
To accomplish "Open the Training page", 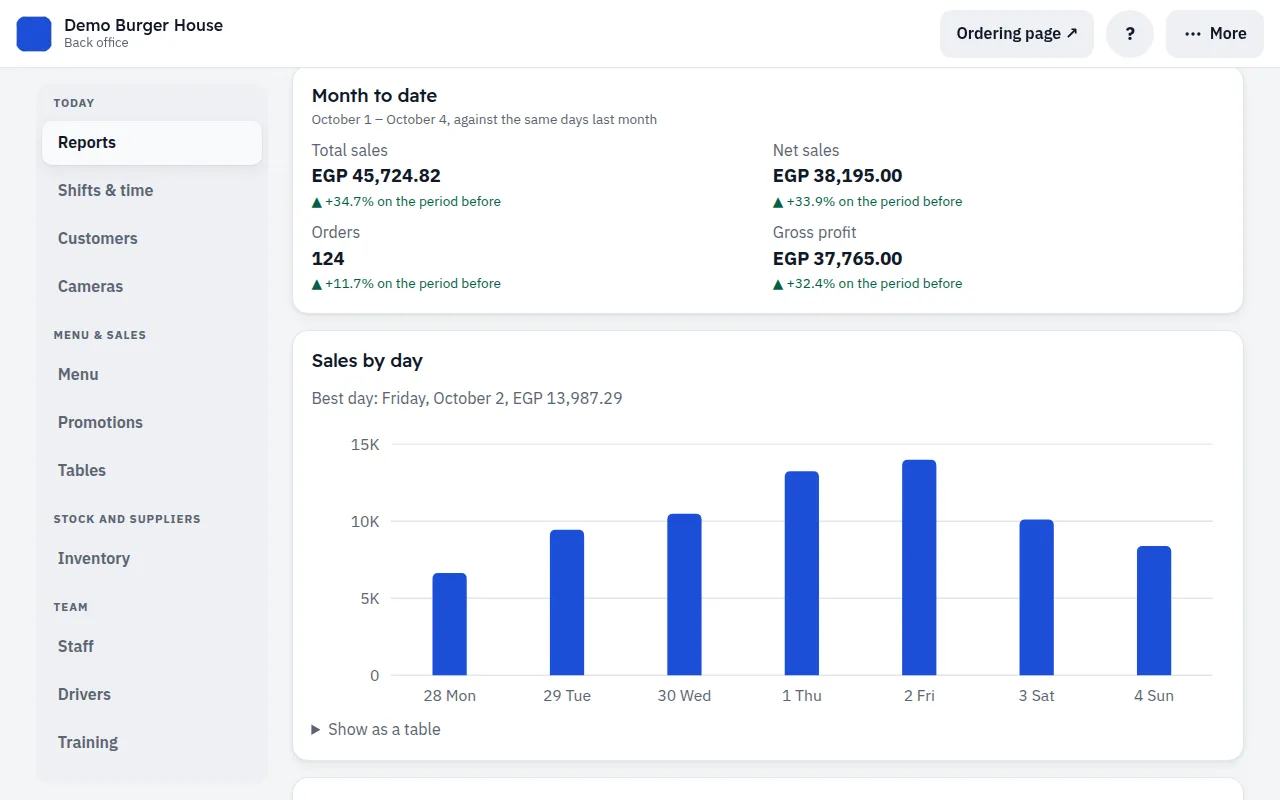I will pos(152,743).
